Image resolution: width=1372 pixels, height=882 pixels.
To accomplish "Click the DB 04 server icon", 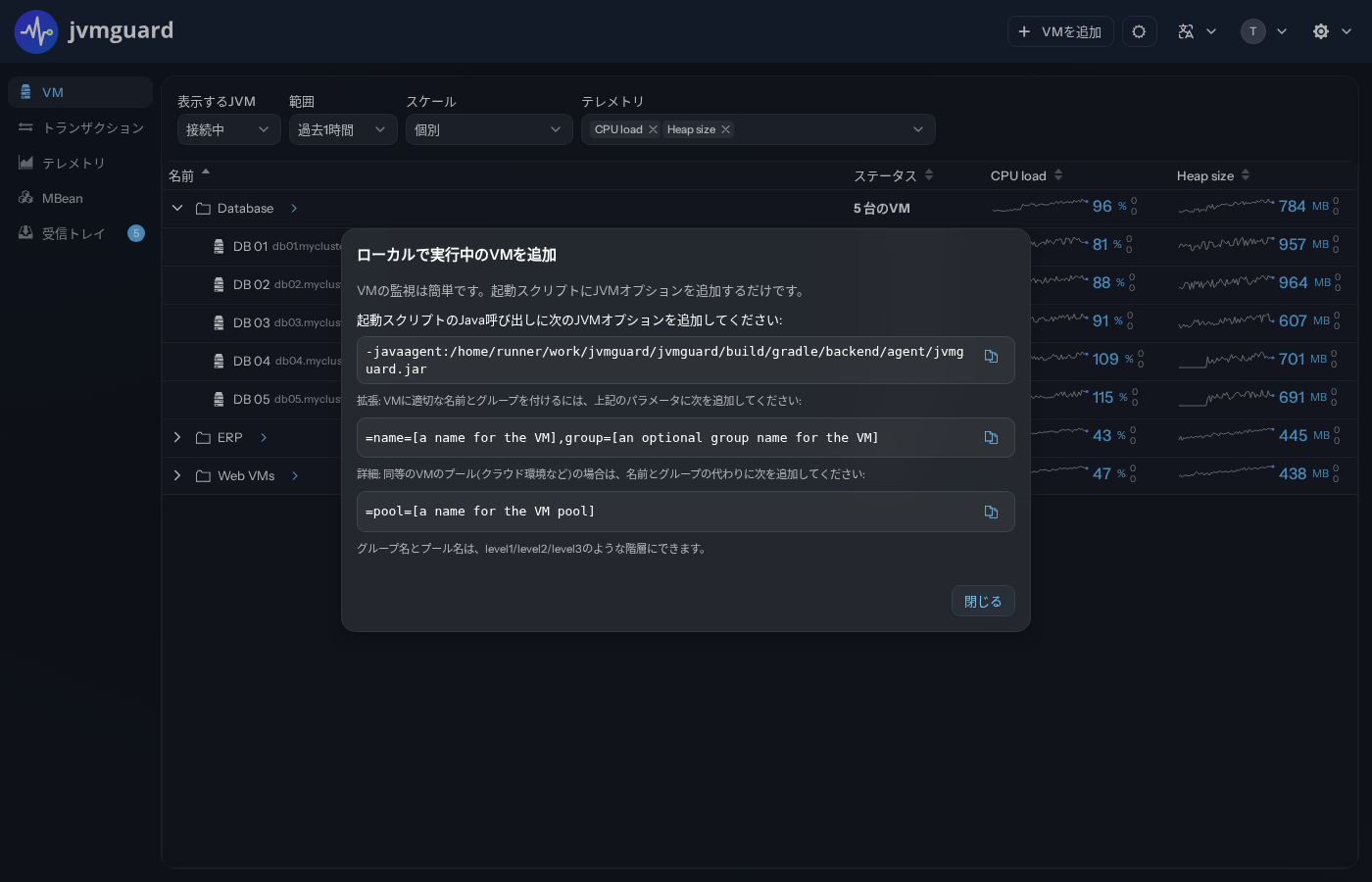I will [219, 361].
